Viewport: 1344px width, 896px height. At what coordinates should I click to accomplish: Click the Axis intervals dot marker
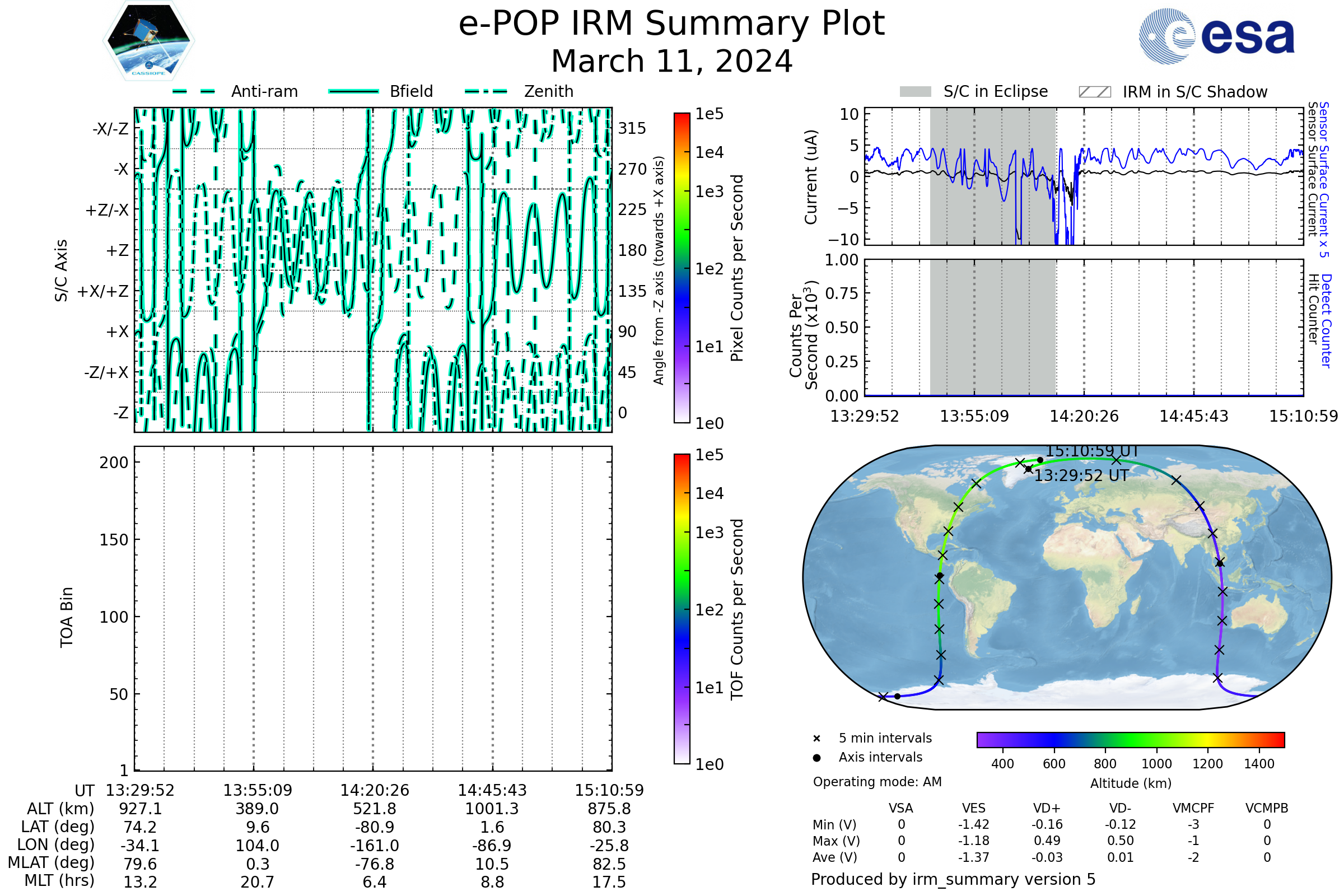(816, 758)
